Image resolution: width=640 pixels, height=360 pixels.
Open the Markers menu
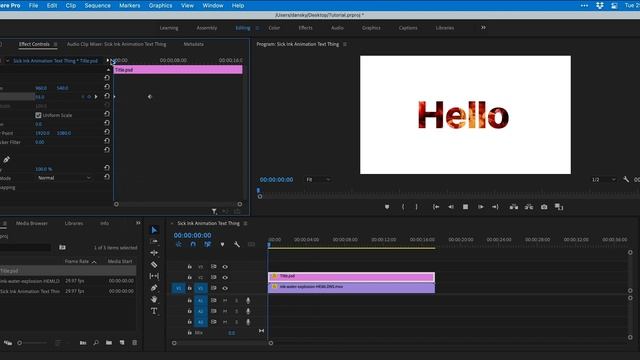click(x=129, y=5)
